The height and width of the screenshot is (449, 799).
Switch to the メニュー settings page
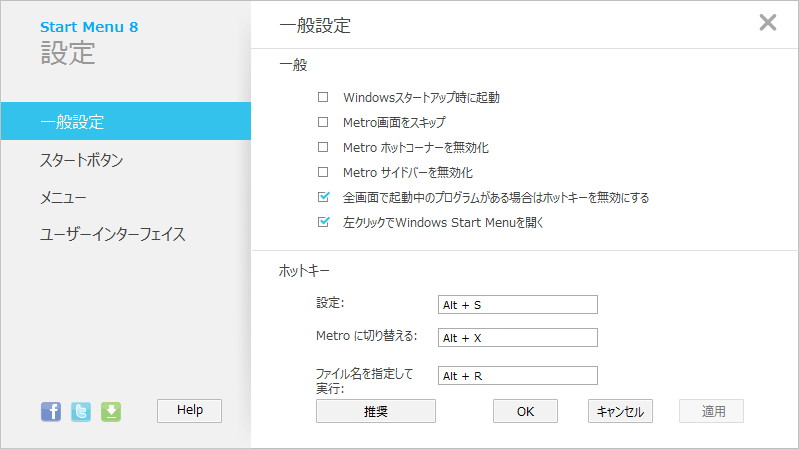pos(63,197)
